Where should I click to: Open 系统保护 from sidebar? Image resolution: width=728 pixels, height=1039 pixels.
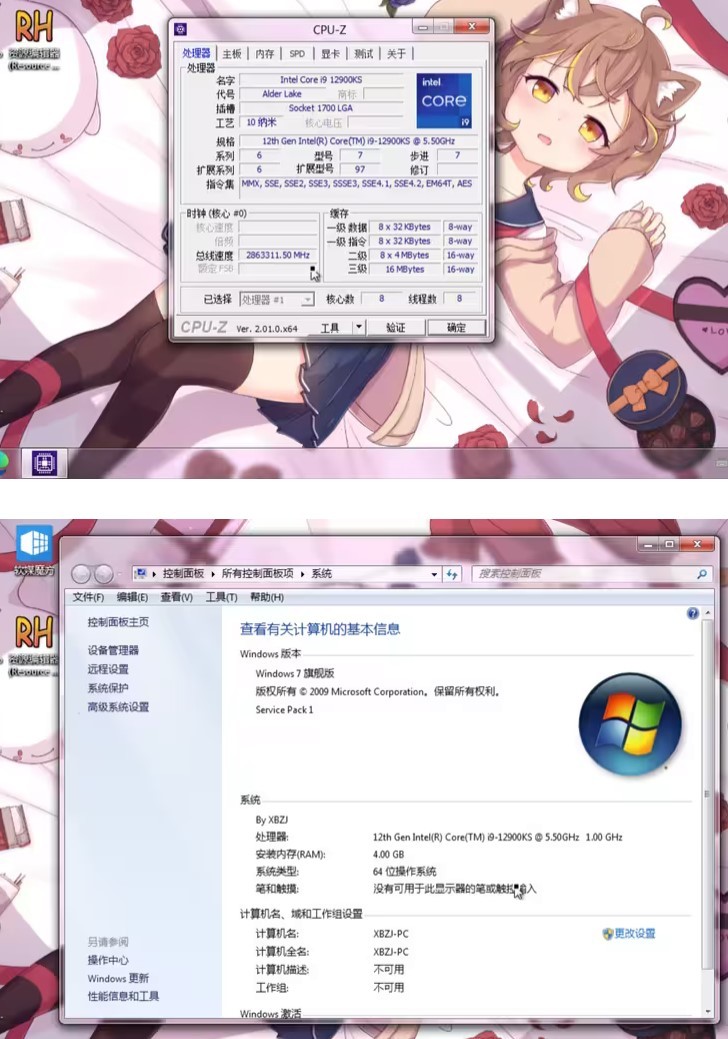(x=108, y=688)
